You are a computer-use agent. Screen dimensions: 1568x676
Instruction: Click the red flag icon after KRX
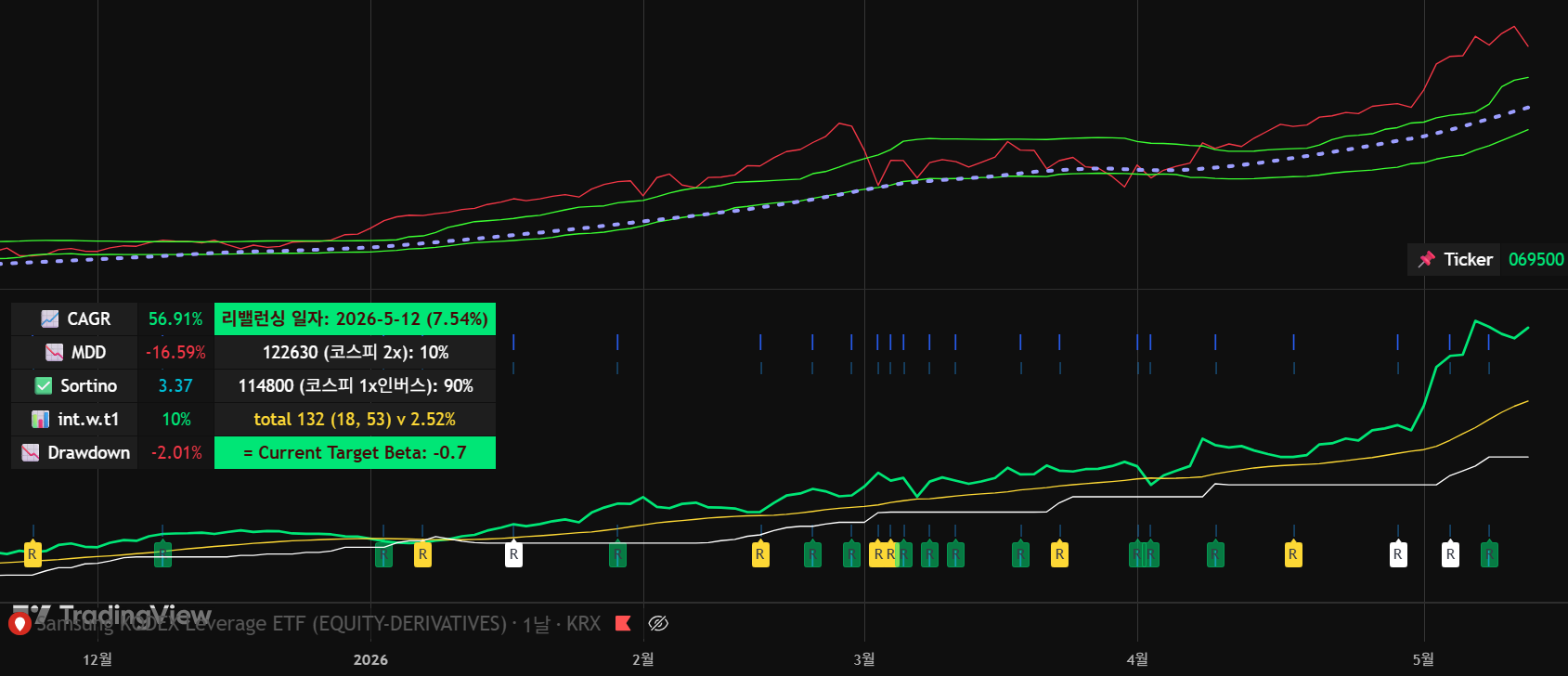[623, 623]
